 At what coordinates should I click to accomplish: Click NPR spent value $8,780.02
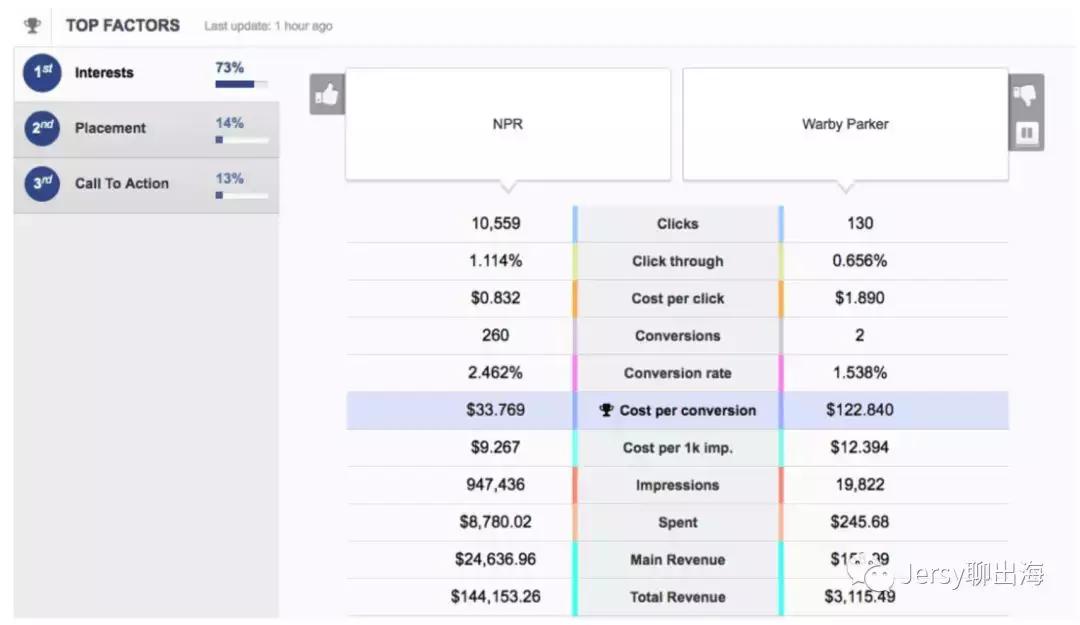point(496,522)
